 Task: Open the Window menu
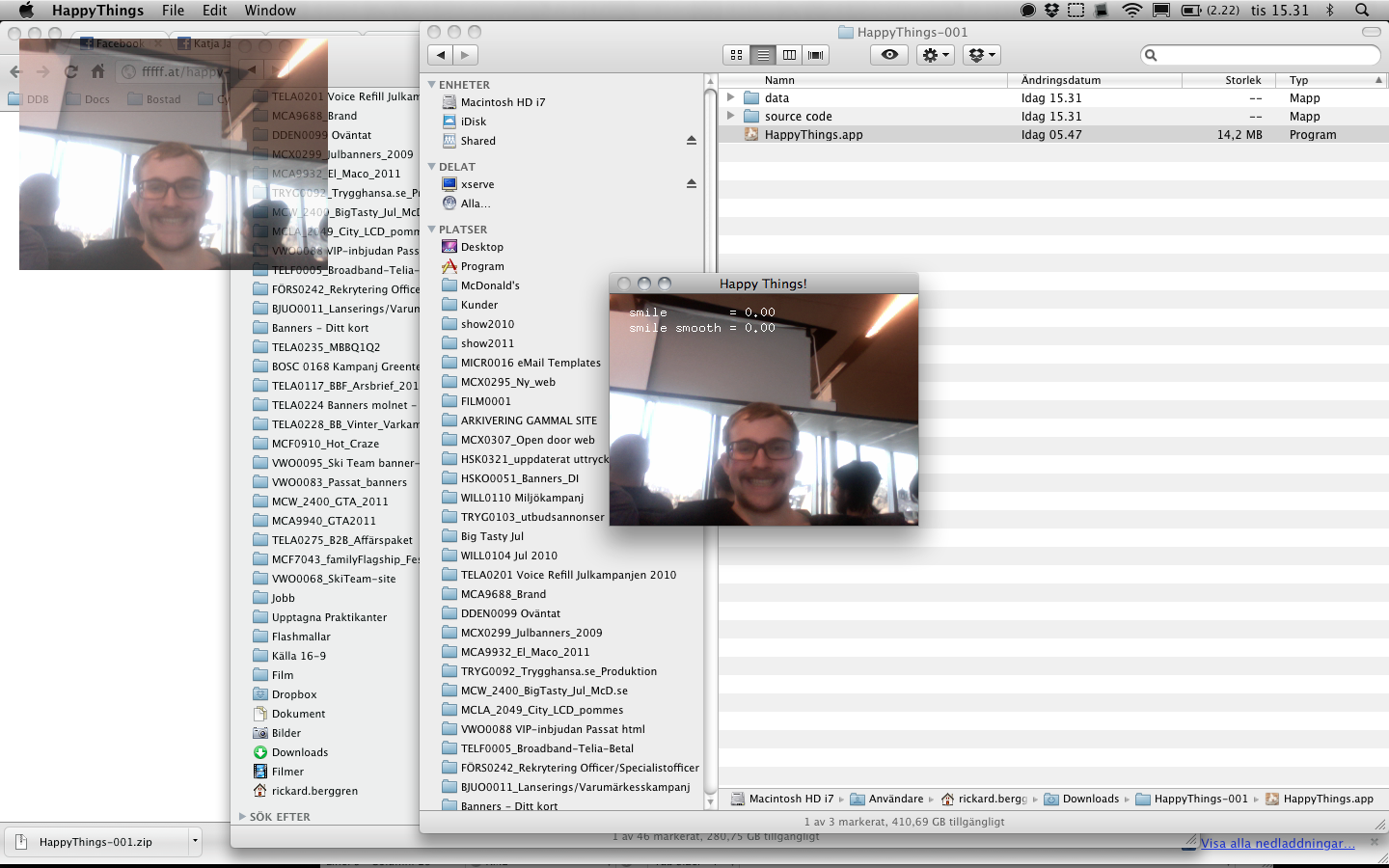click(x=270, y=11)
